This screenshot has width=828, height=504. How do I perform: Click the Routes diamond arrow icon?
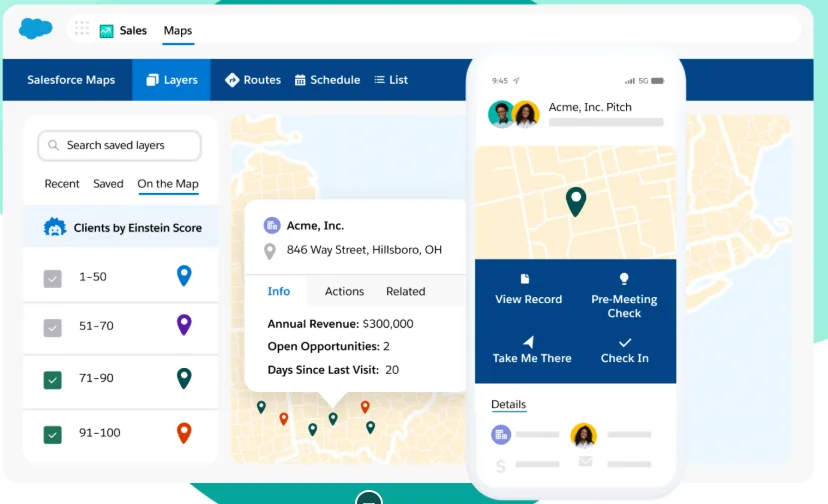(x=232, y=80)
